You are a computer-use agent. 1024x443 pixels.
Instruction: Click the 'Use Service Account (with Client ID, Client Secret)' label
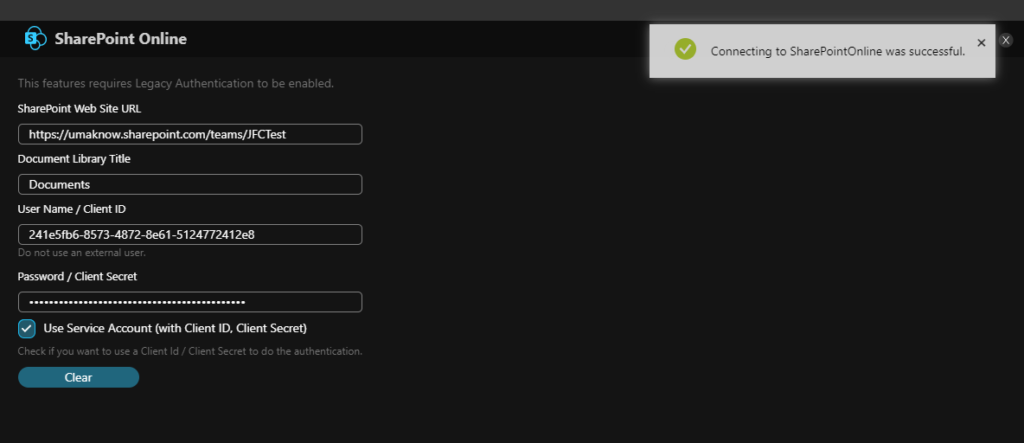(175, 328)
